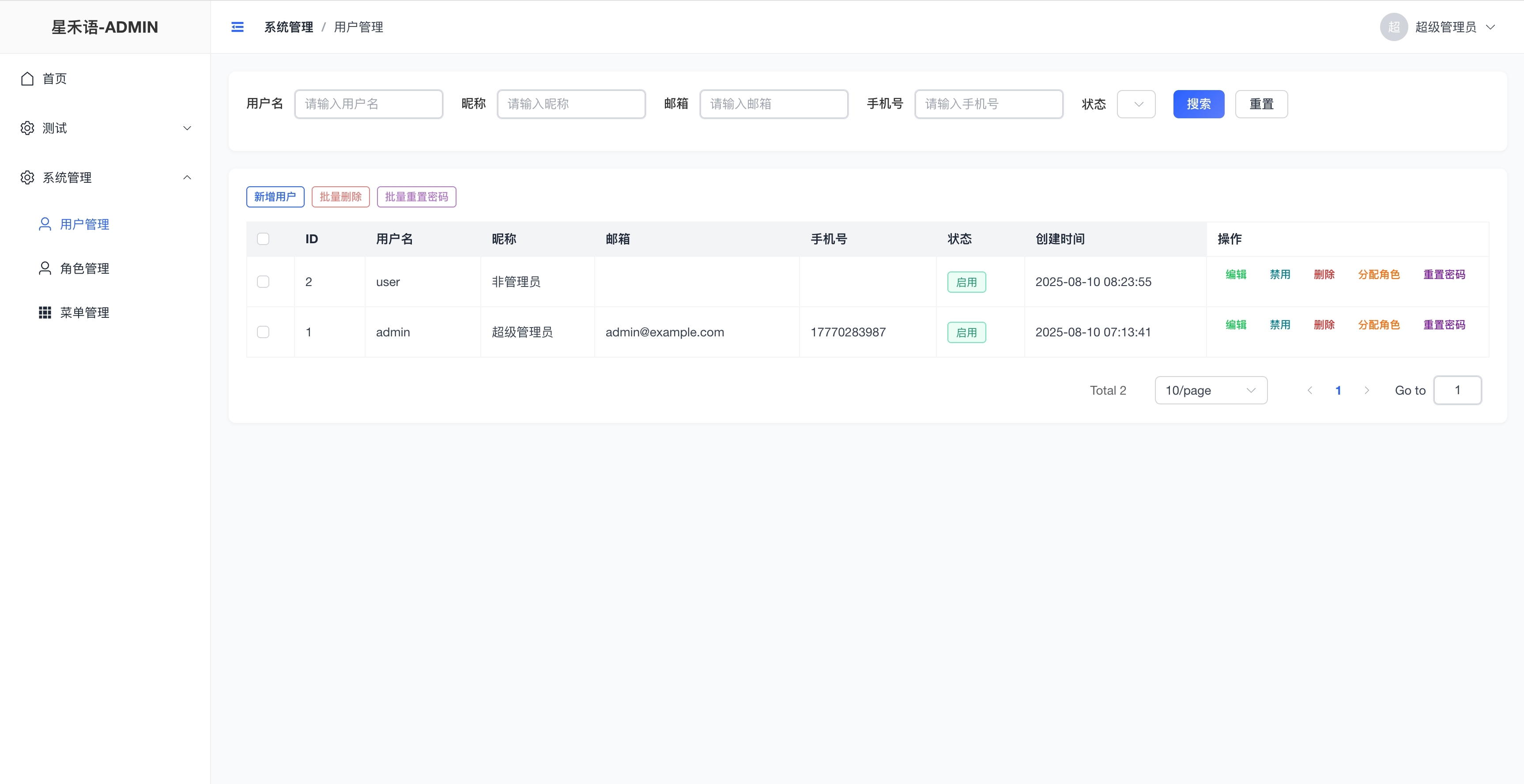This screenshot has height=784, width=1524.
Task: Click 删除 for the admin row
Action: [x=1324, y=325]
